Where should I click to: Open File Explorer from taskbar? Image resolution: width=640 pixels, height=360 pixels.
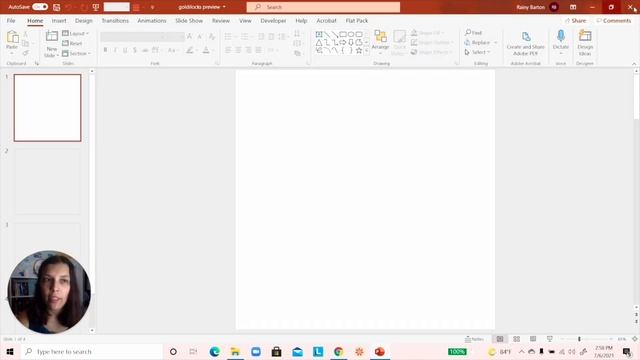(x=235, y=351)
